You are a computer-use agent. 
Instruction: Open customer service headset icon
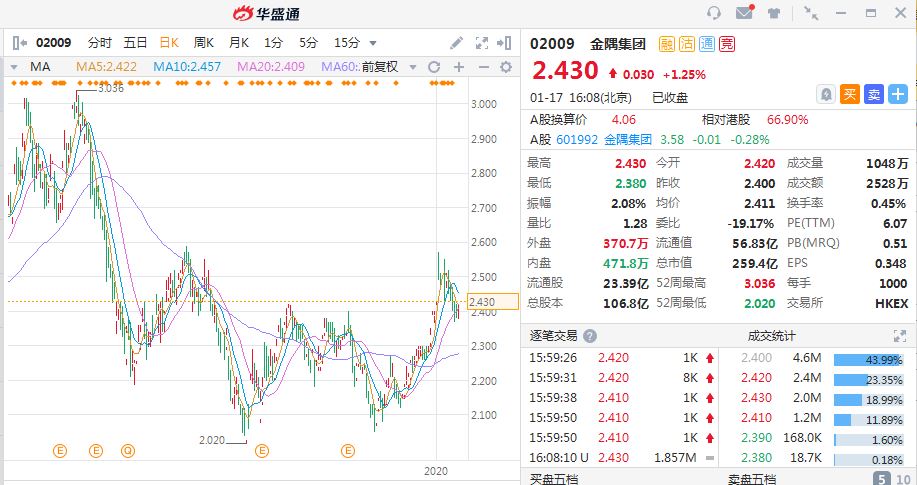713,13
